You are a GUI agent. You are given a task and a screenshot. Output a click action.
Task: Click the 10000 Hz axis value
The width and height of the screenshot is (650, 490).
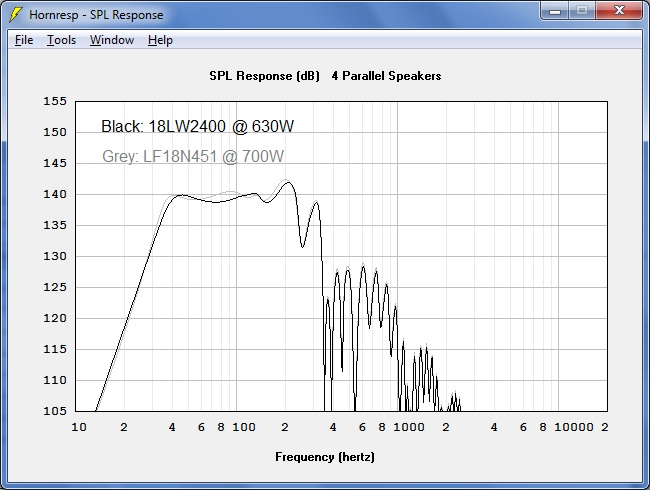pyautogui.click(x=574, y=427)
